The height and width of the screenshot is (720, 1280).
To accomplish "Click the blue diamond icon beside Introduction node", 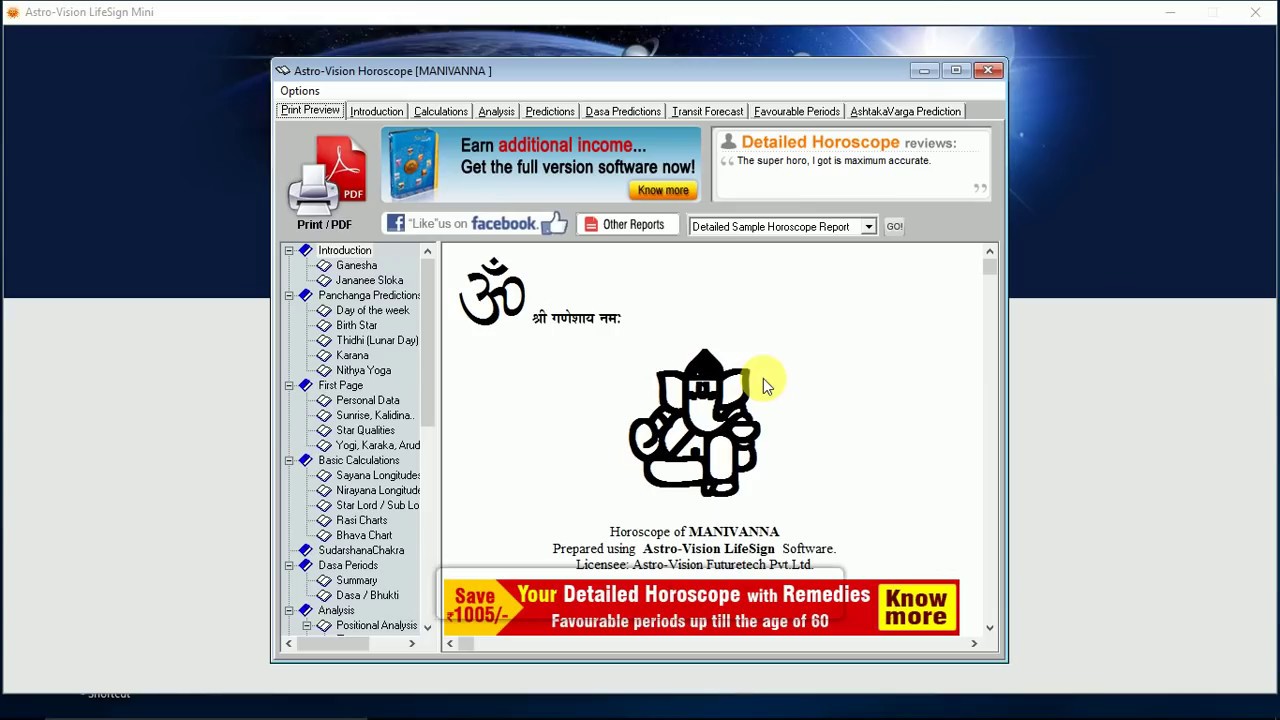I will point(306,251).
